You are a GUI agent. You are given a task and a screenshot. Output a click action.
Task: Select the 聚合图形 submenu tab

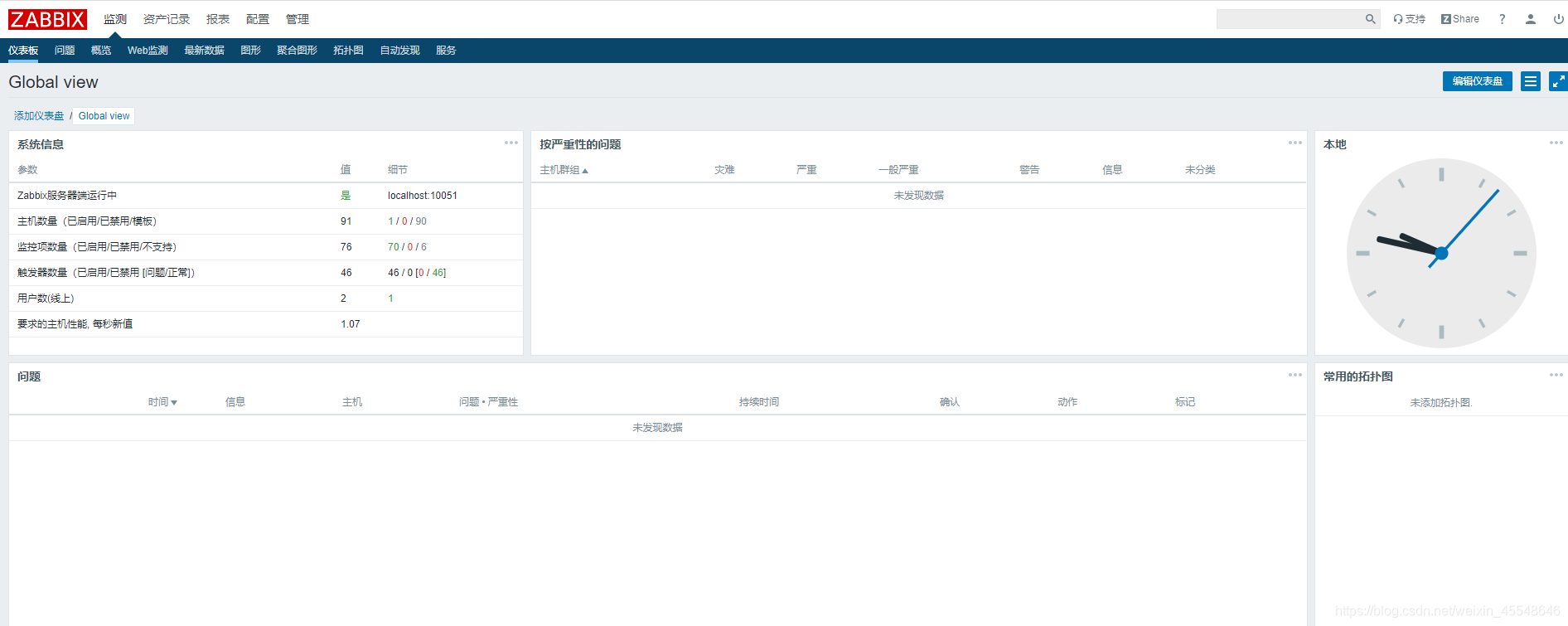297,51
